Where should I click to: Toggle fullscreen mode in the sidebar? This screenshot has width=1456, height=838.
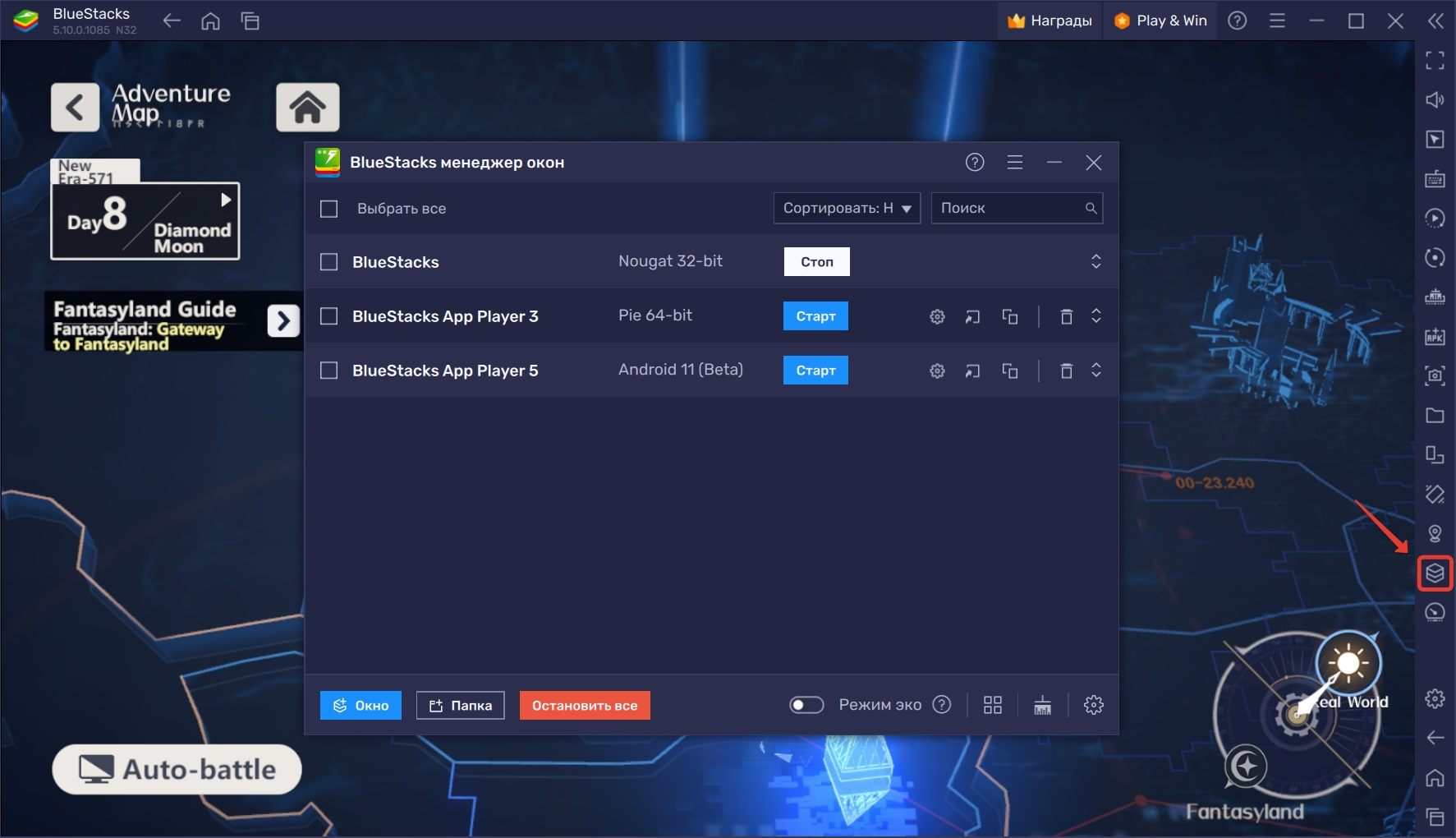coord(1435,60)
